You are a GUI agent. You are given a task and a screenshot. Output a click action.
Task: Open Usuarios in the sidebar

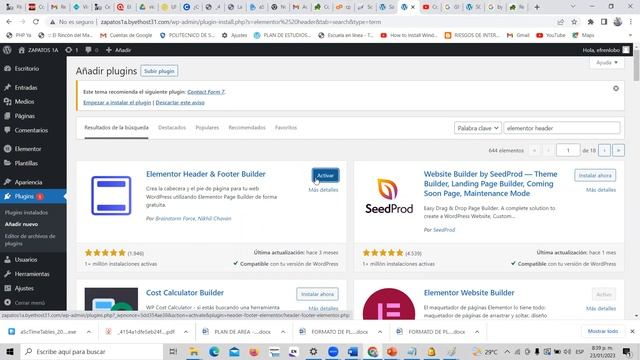26,260
